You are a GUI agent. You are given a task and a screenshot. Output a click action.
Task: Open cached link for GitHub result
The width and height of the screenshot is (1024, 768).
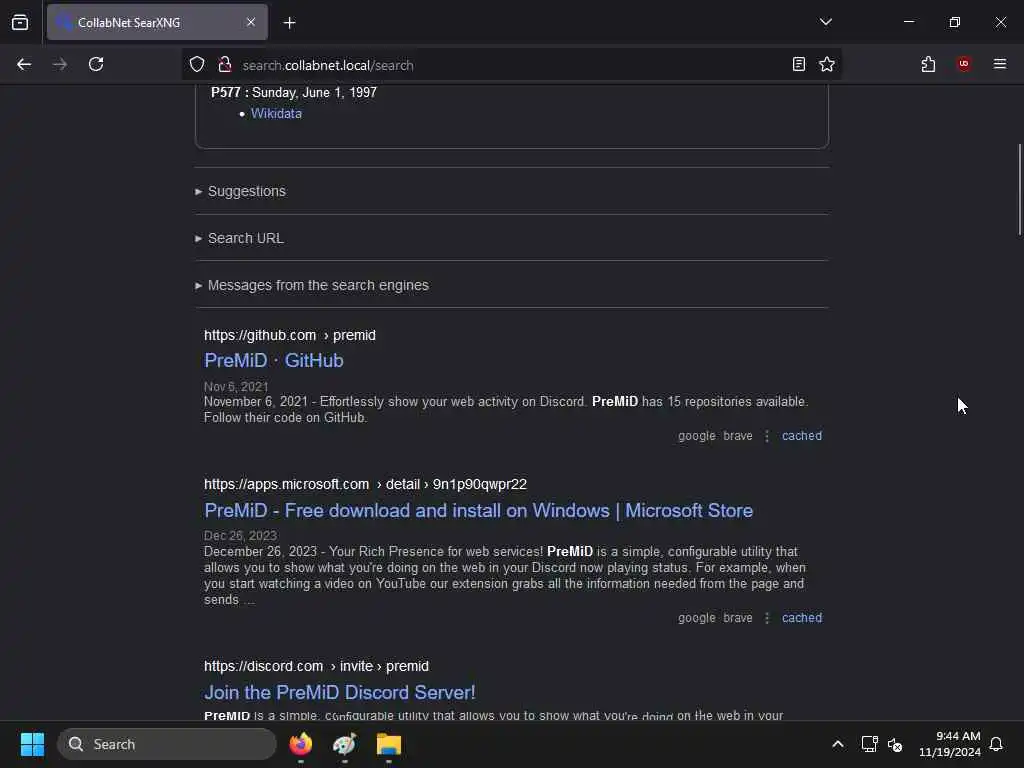(x=802, y=436)
